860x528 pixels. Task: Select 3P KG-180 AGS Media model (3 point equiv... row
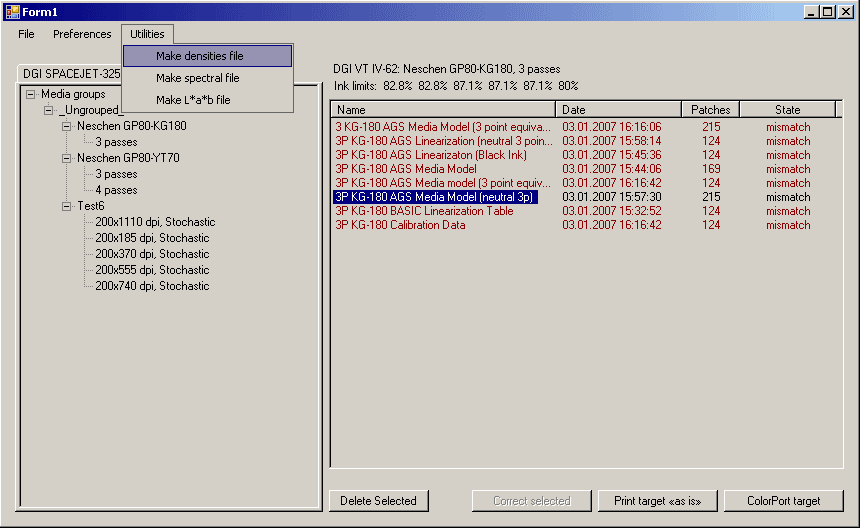(586, 183)
